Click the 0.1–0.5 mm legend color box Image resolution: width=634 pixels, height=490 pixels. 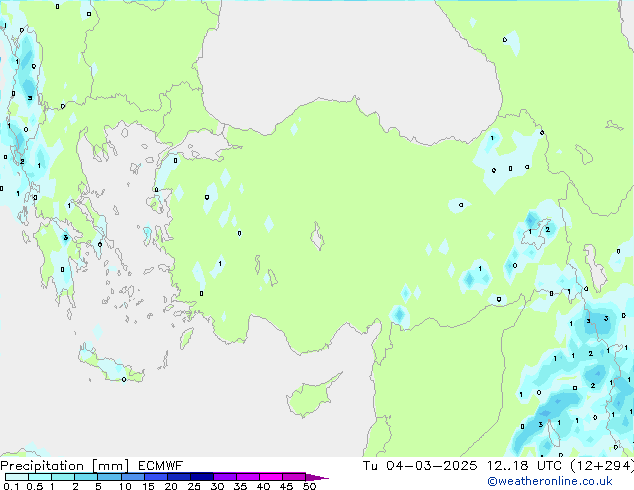17,477
